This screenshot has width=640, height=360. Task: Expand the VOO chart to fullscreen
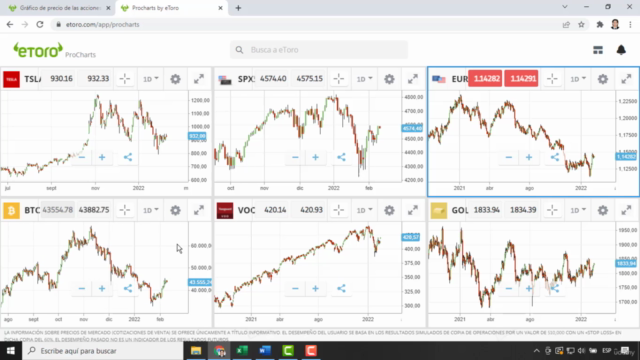413,210
